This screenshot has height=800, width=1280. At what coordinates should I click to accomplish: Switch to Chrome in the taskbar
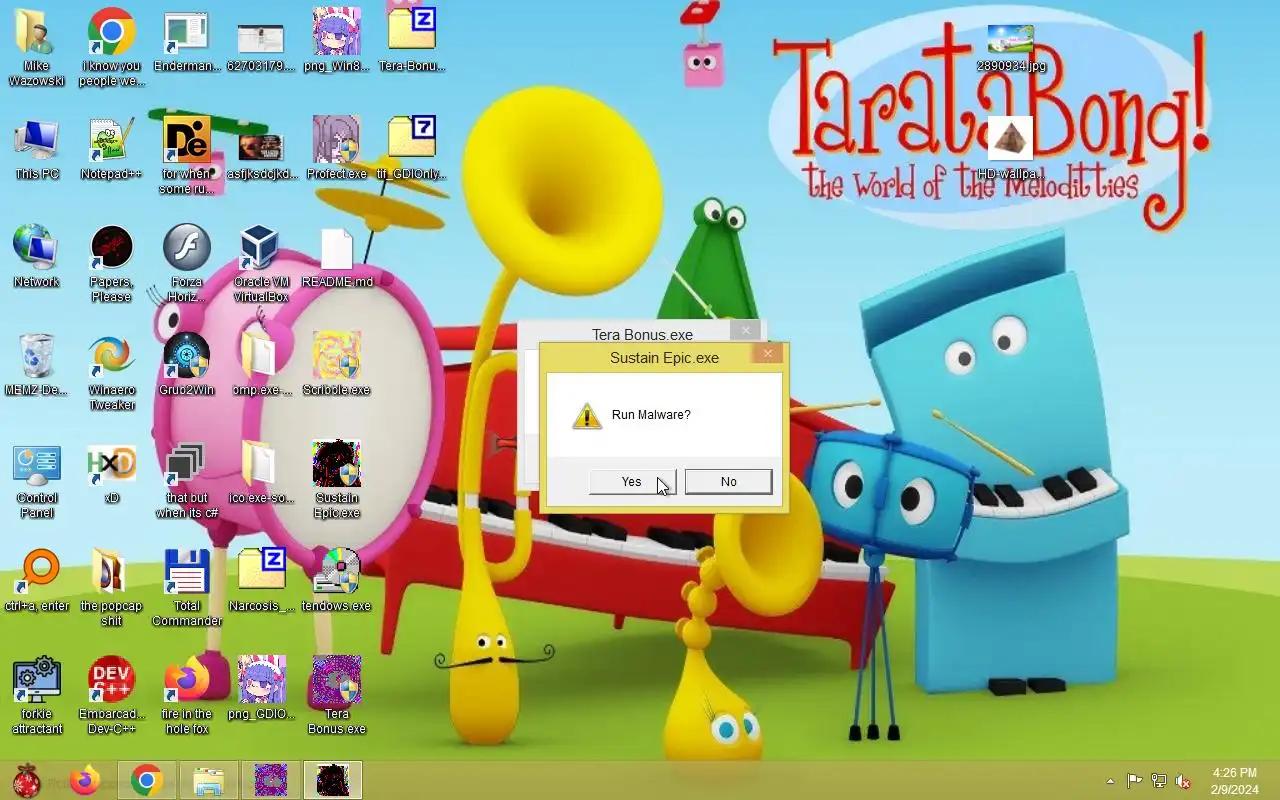[147, 780]
